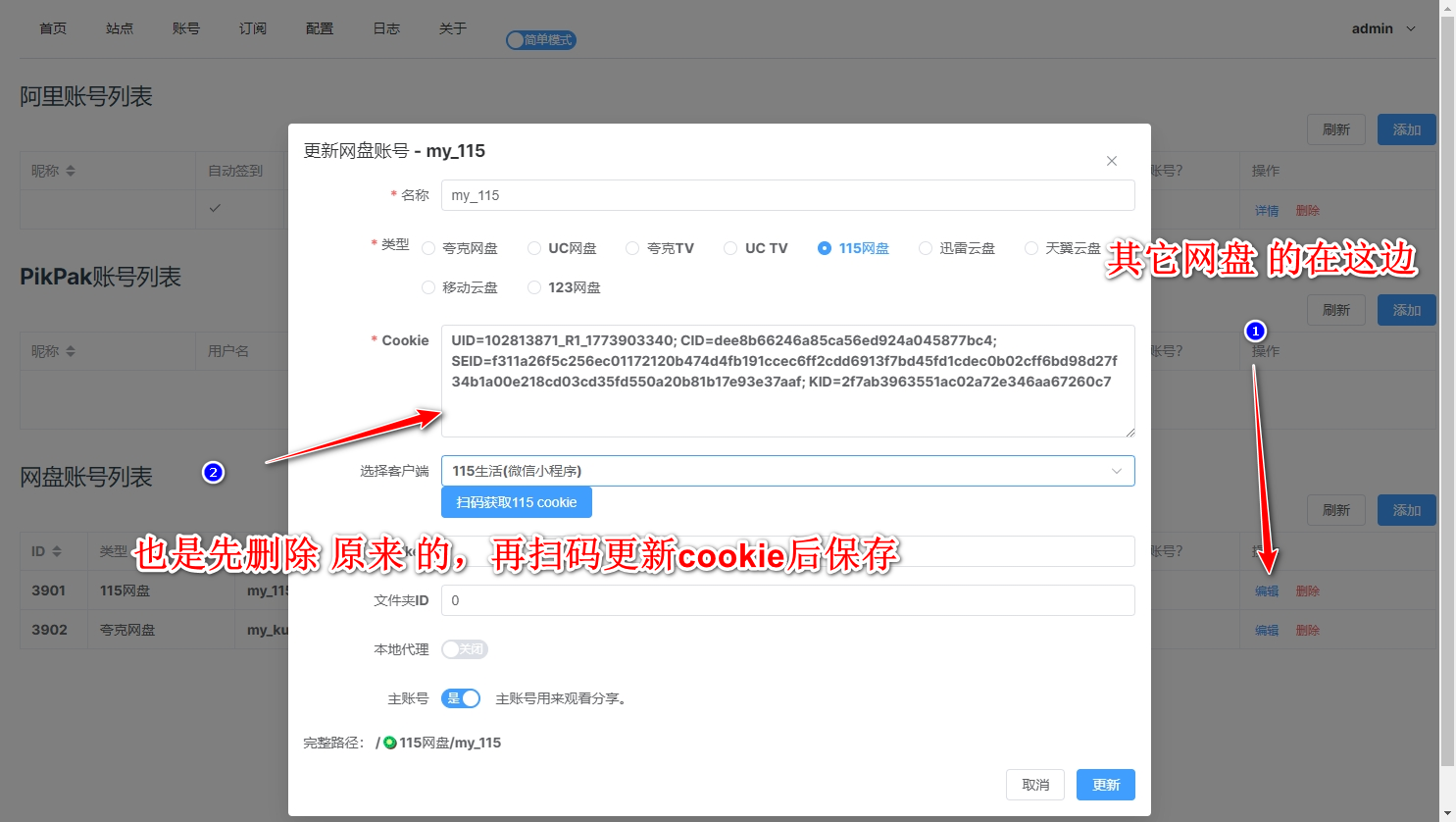Viewport: 1456px width, 822px height.
Task: Close the update account dialog
Action: 1111,161
